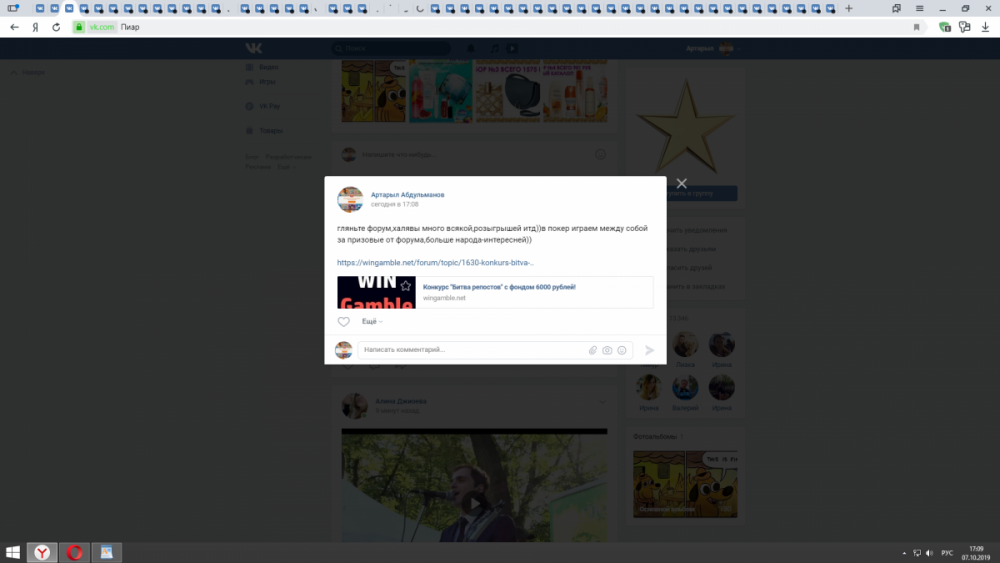1000x563 pixels.
Task: Open author Артарыл Абдульманов's profile name
Action: [x=407, y=194]
